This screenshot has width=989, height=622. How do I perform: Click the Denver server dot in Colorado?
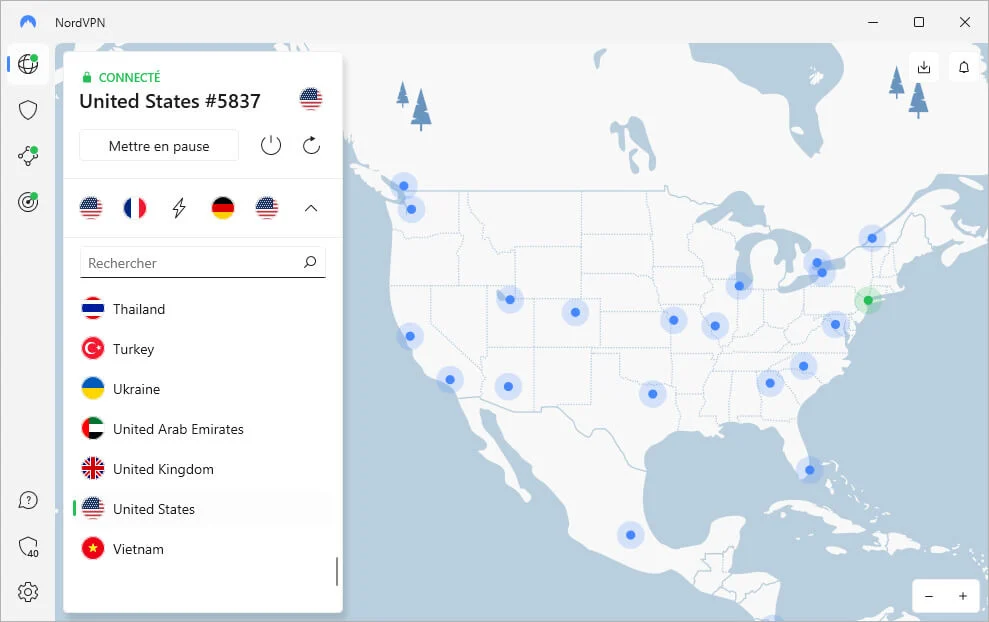(575, 312)
